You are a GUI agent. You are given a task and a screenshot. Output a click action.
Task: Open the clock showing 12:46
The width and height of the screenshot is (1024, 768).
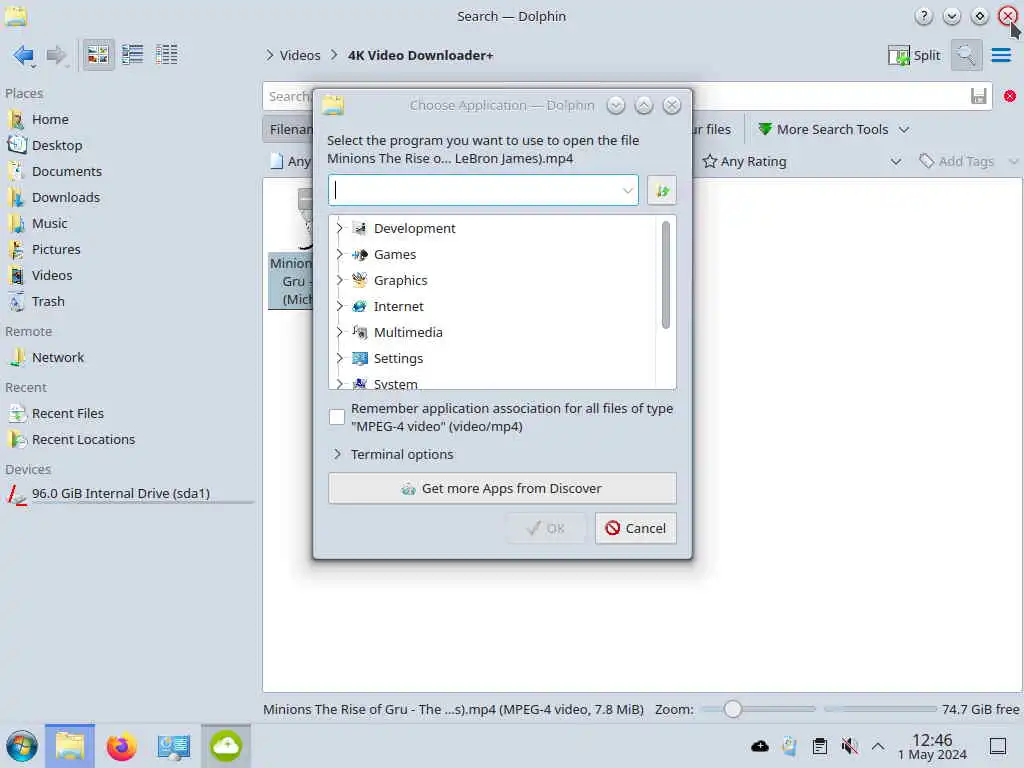coord(932,746)
